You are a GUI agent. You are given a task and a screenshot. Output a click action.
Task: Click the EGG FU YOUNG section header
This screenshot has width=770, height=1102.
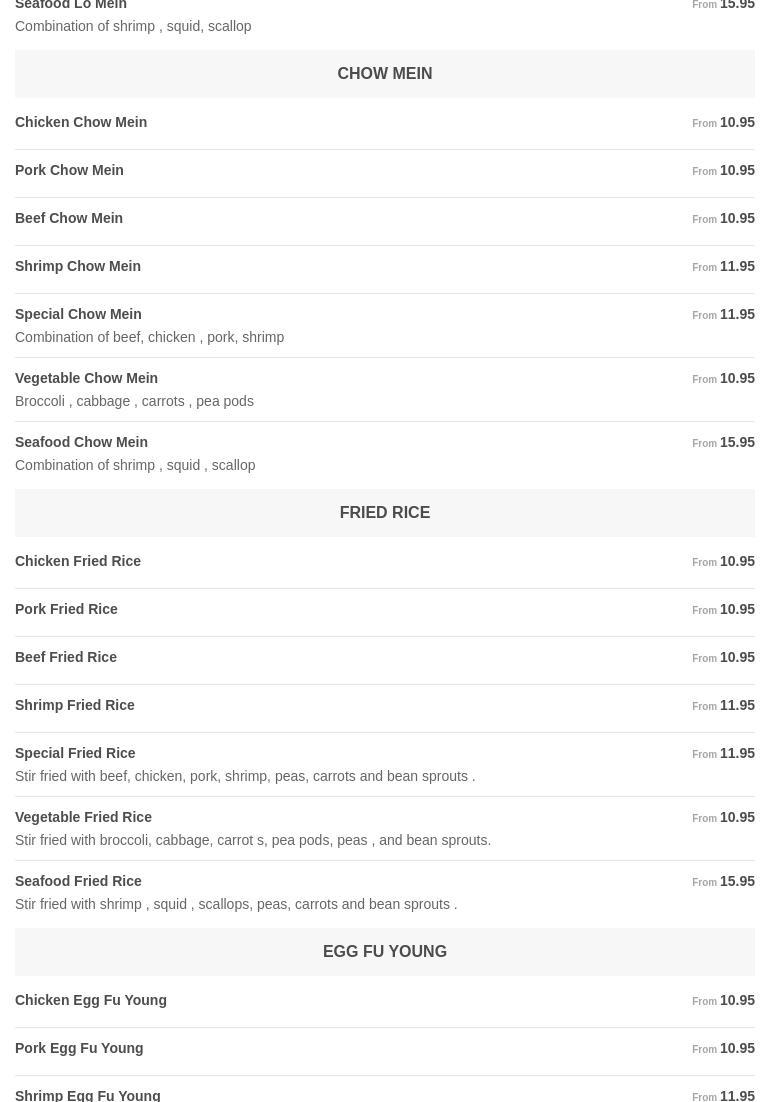point(384,952)
